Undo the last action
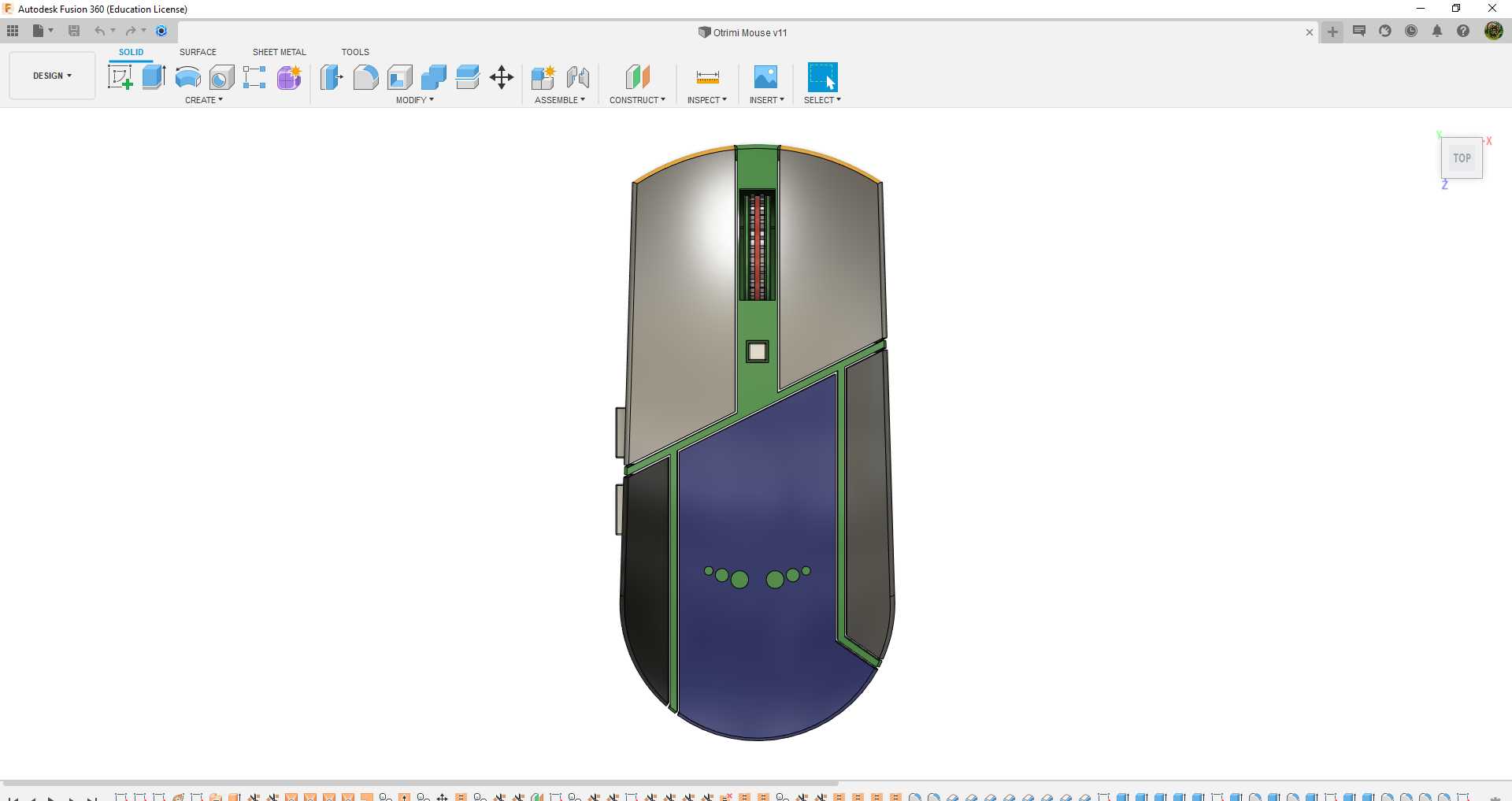 (100, 31)
